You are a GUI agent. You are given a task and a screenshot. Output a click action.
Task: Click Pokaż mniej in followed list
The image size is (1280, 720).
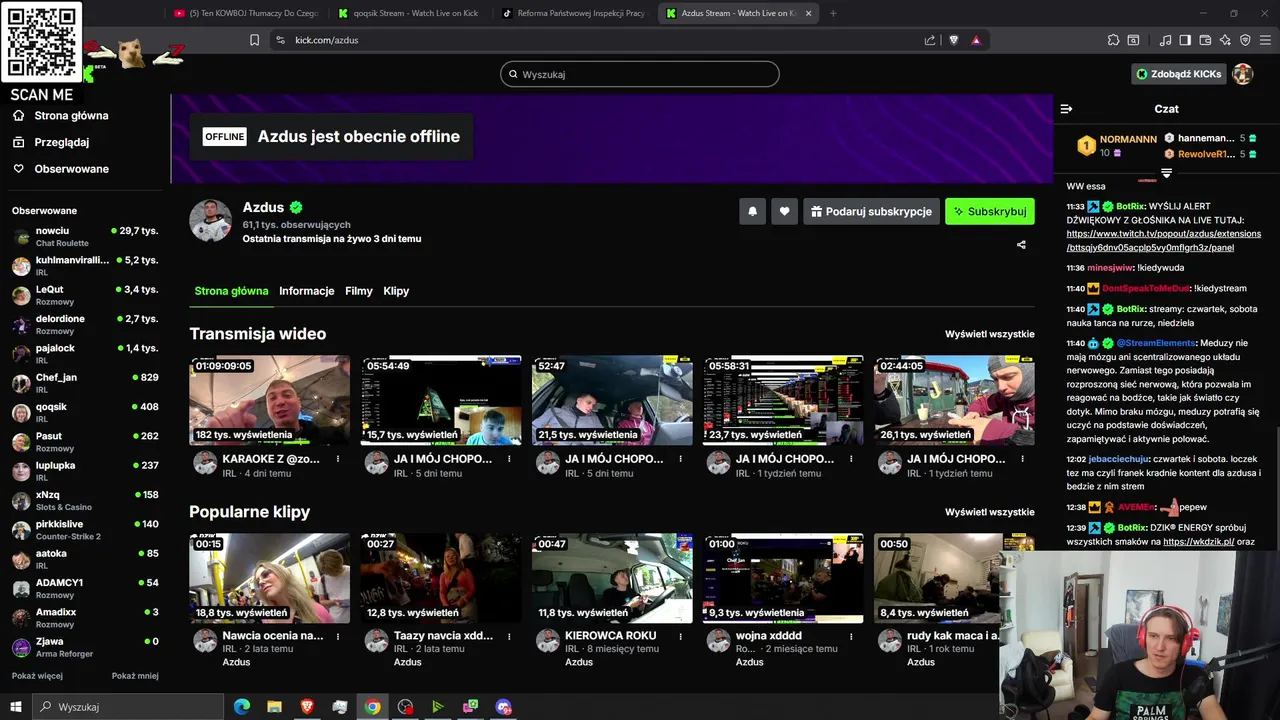(135, 676)
